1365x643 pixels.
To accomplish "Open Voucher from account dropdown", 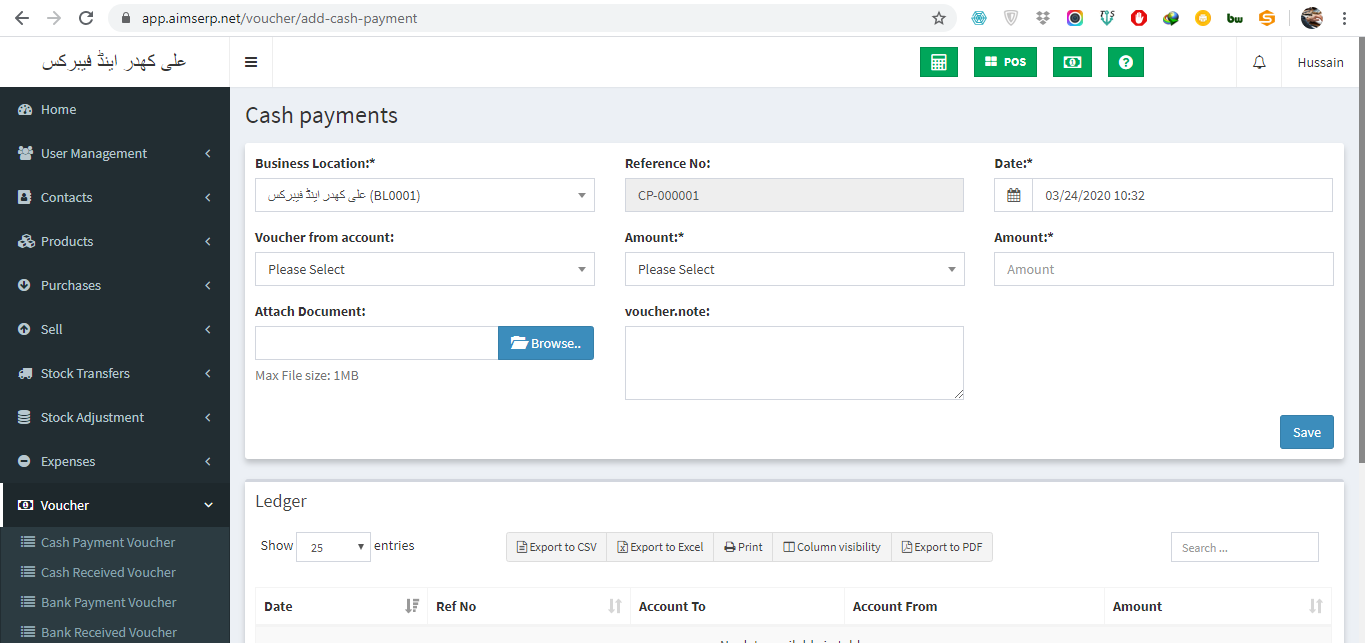I will point(425,269).
